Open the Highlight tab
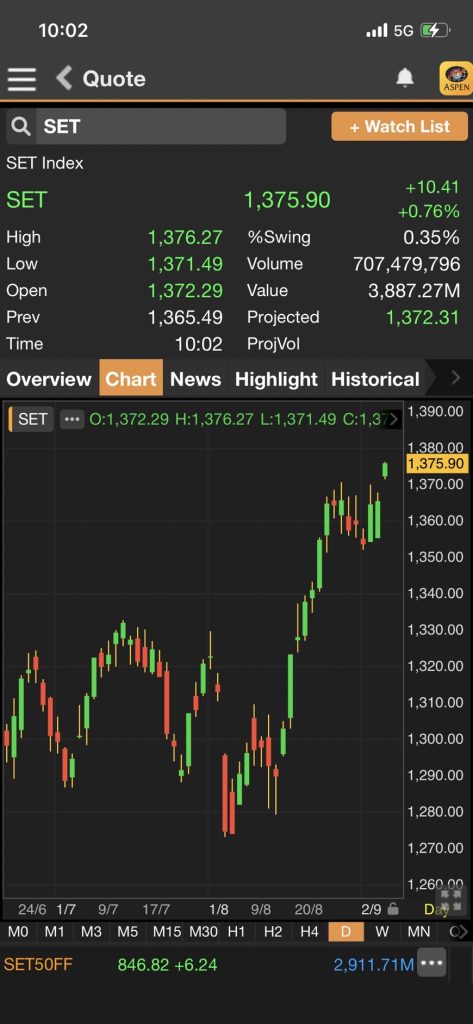473x1024 pixels. point(276,379)
